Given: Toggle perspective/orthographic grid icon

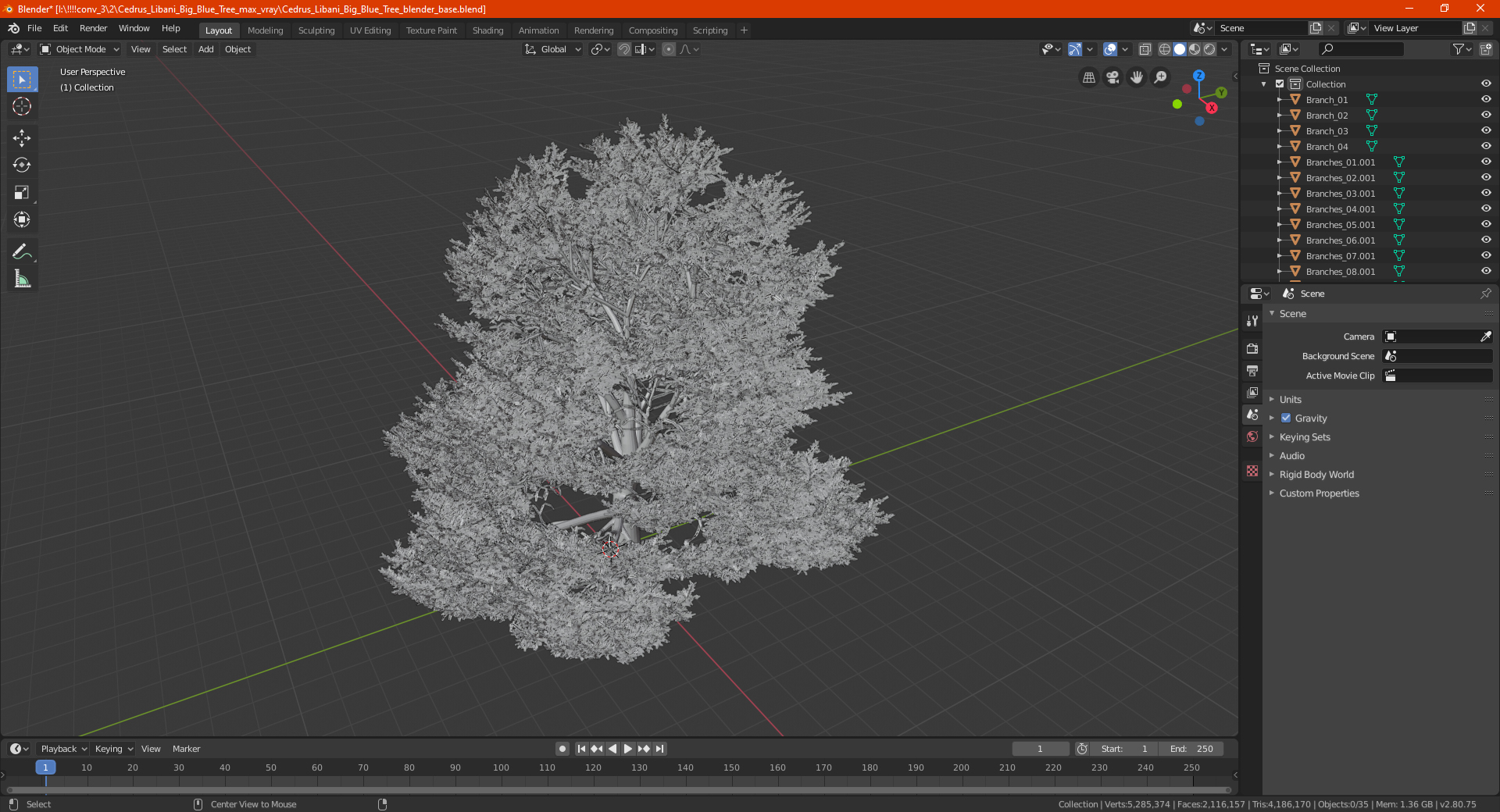Looking at the screenshot, I should click(1088, 77).
